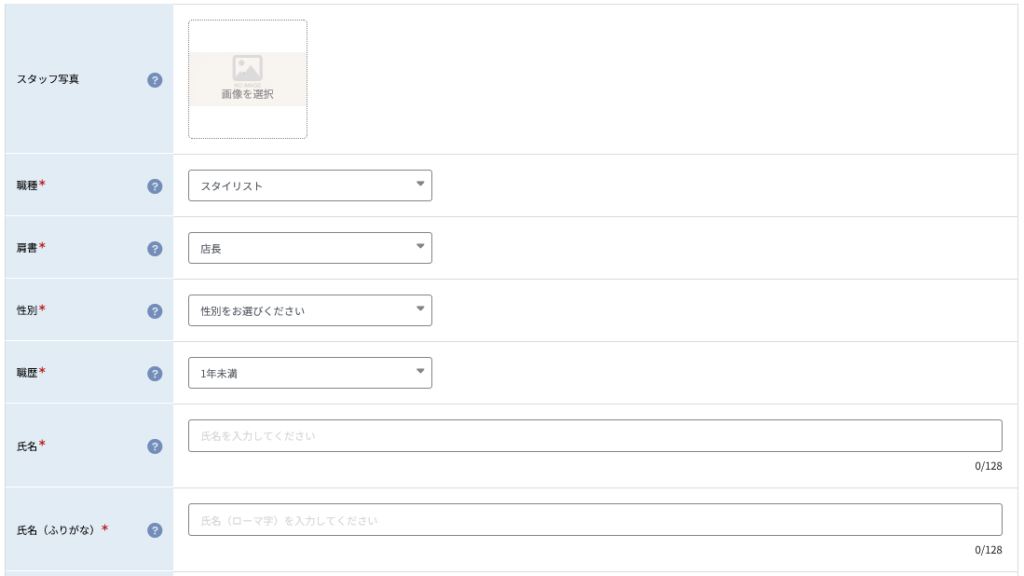Click the NO IMAGE placeholder picture icon
This screenshot has height=576, width=1024.
248,69
